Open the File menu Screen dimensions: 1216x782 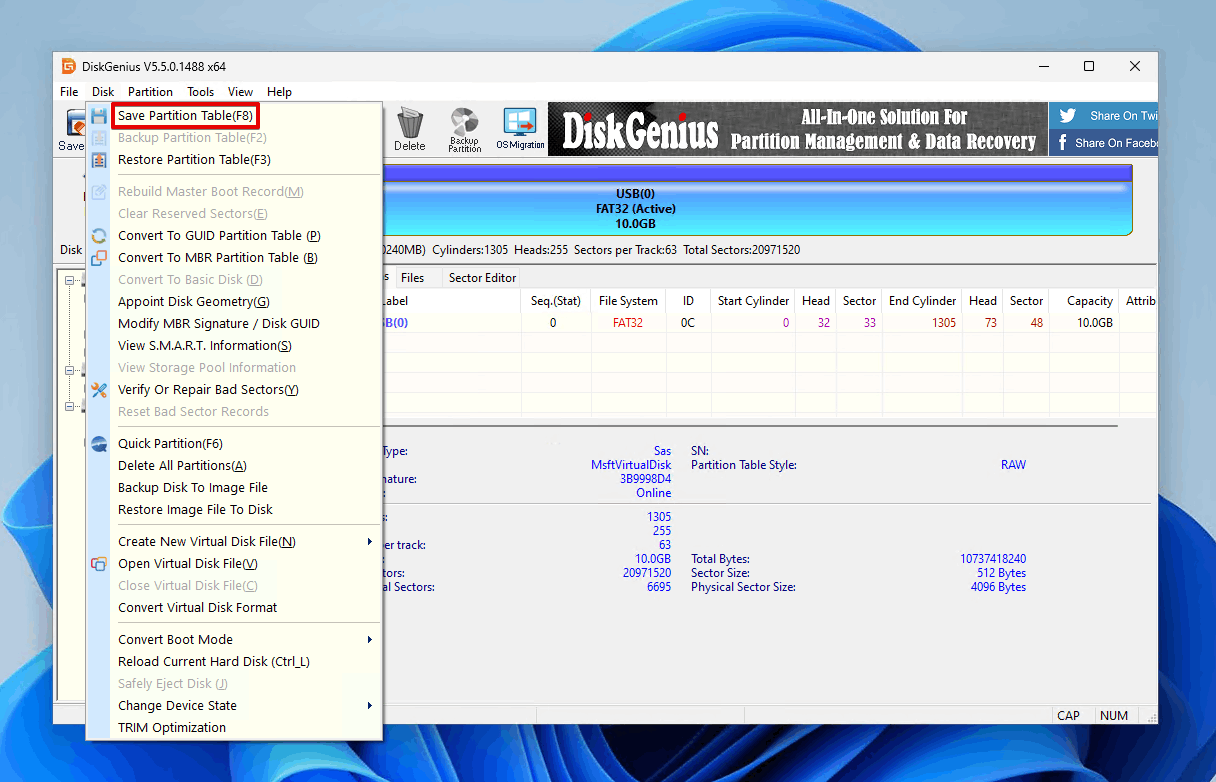click(69, 92)
